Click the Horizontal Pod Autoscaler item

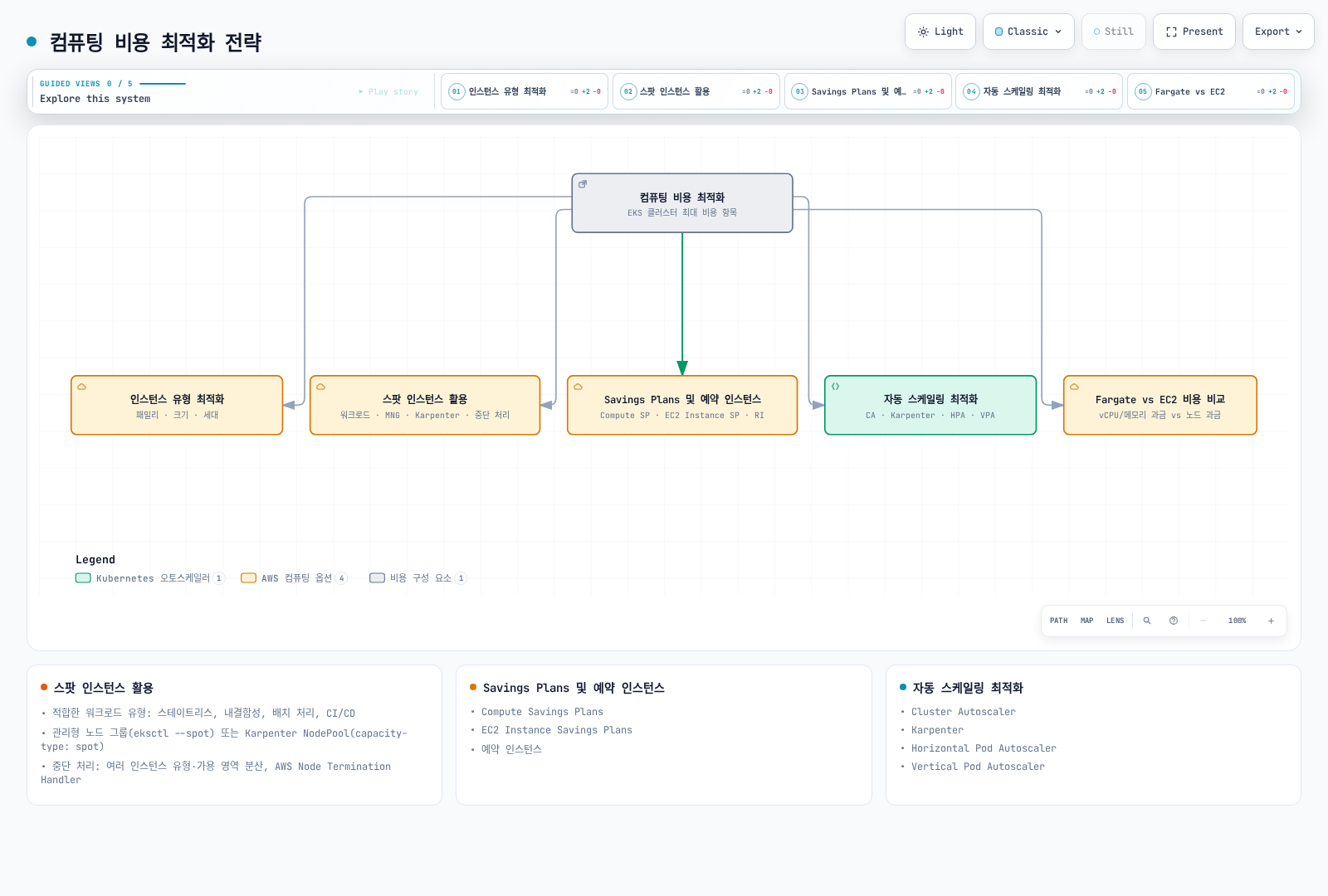(984, 748)
